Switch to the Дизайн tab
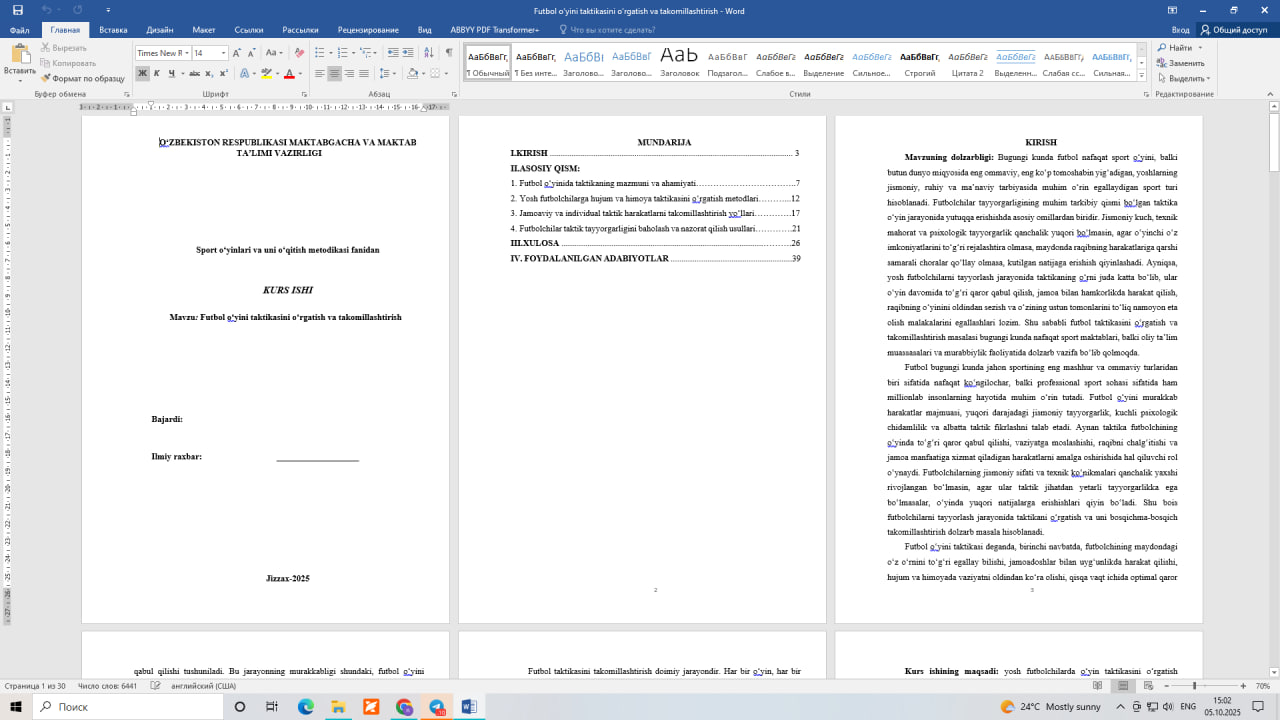Image resolution: width=1280 pixels, height=720 pixels. pos(159,30)
